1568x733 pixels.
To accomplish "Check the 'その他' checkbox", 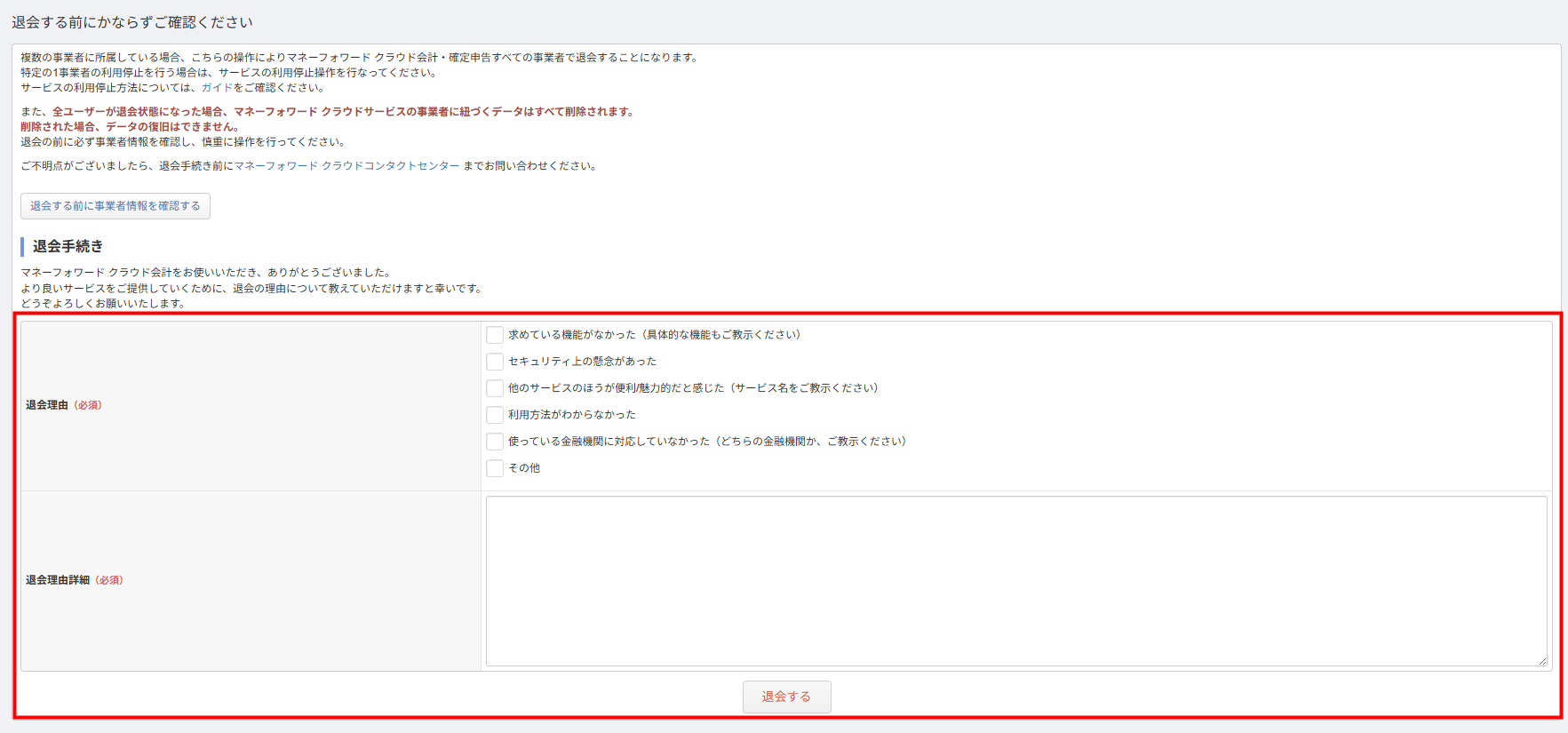I will (x=495, y=468).
